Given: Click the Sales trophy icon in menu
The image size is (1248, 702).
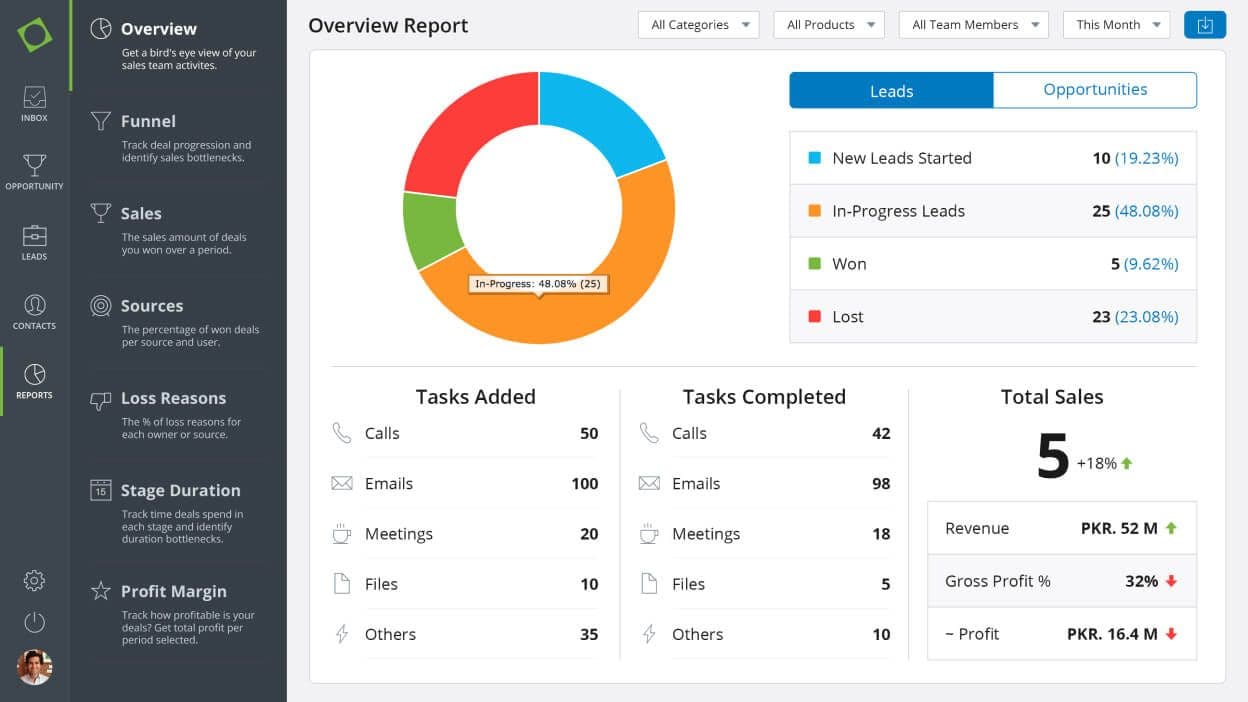Looking at the screenshot, I should click(x=101, y=213).
